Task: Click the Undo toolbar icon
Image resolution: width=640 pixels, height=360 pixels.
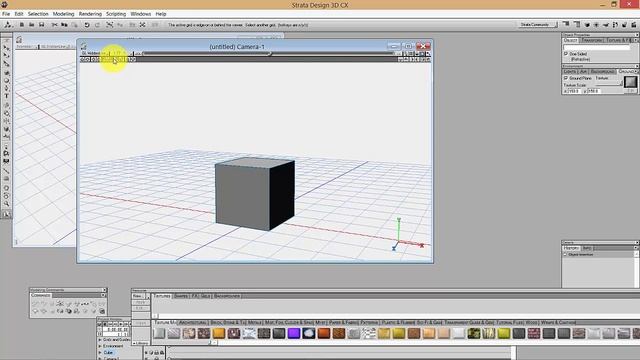Action: [87, 25]
